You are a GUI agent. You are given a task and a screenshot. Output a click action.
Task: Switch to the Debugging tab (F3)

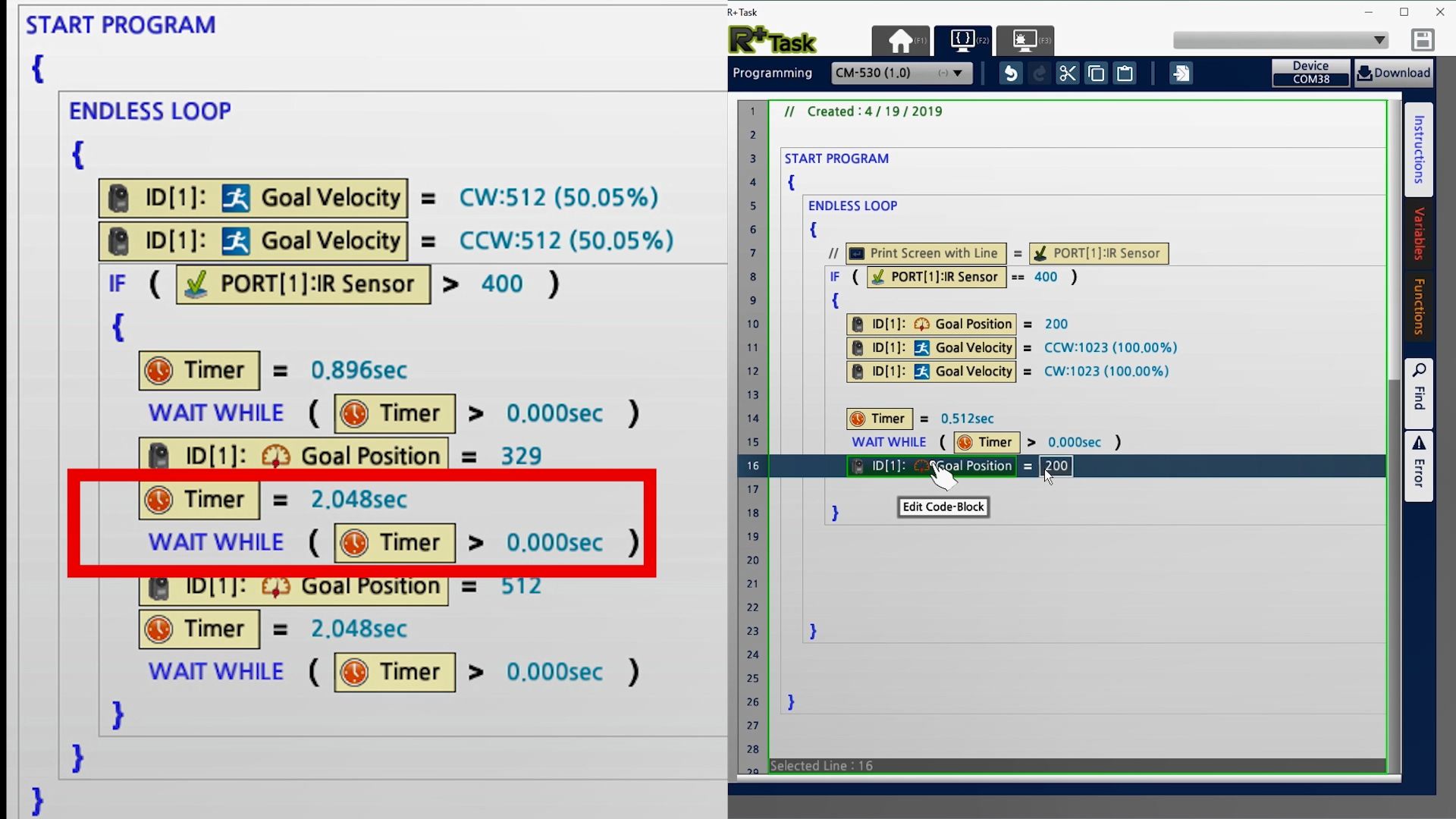[1025, 41]
